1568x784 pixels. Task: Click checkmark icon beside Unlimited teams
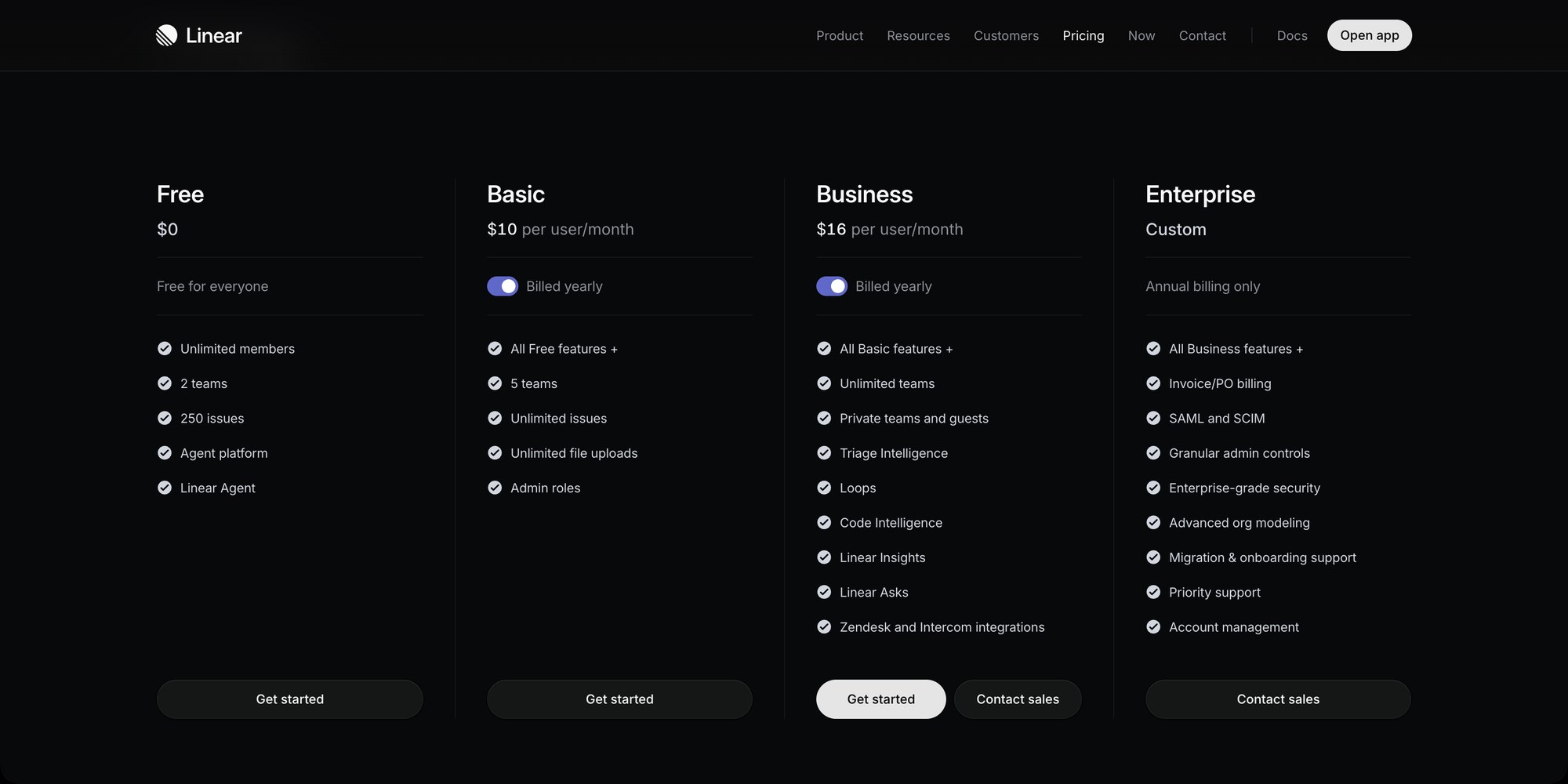coord(824,383)
